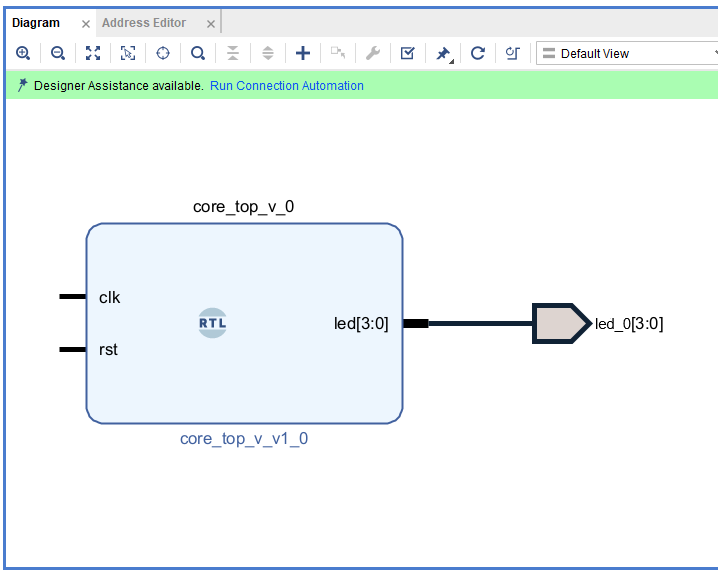Click the Zoom In magnifier icon
The image size is (718, 573).
pyautogui.click(x=23, y=53)
